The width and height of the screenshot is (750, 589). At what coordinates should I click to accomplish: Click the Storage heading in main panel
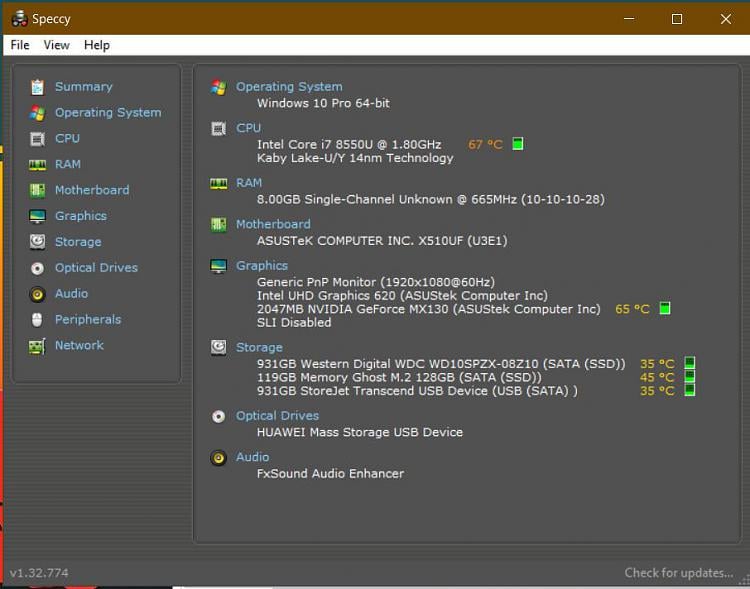click(x=259, y=347)
